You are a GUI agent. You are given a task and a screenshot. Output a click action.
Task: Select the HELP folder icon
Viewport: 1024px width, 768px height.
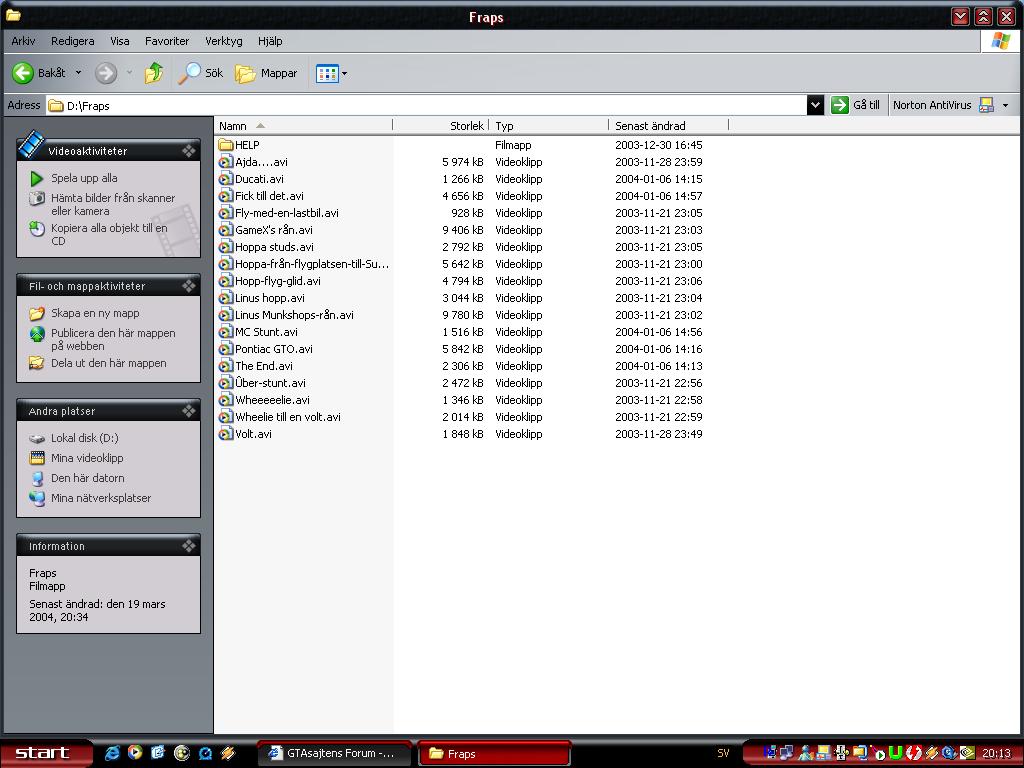tap(226, 145)
